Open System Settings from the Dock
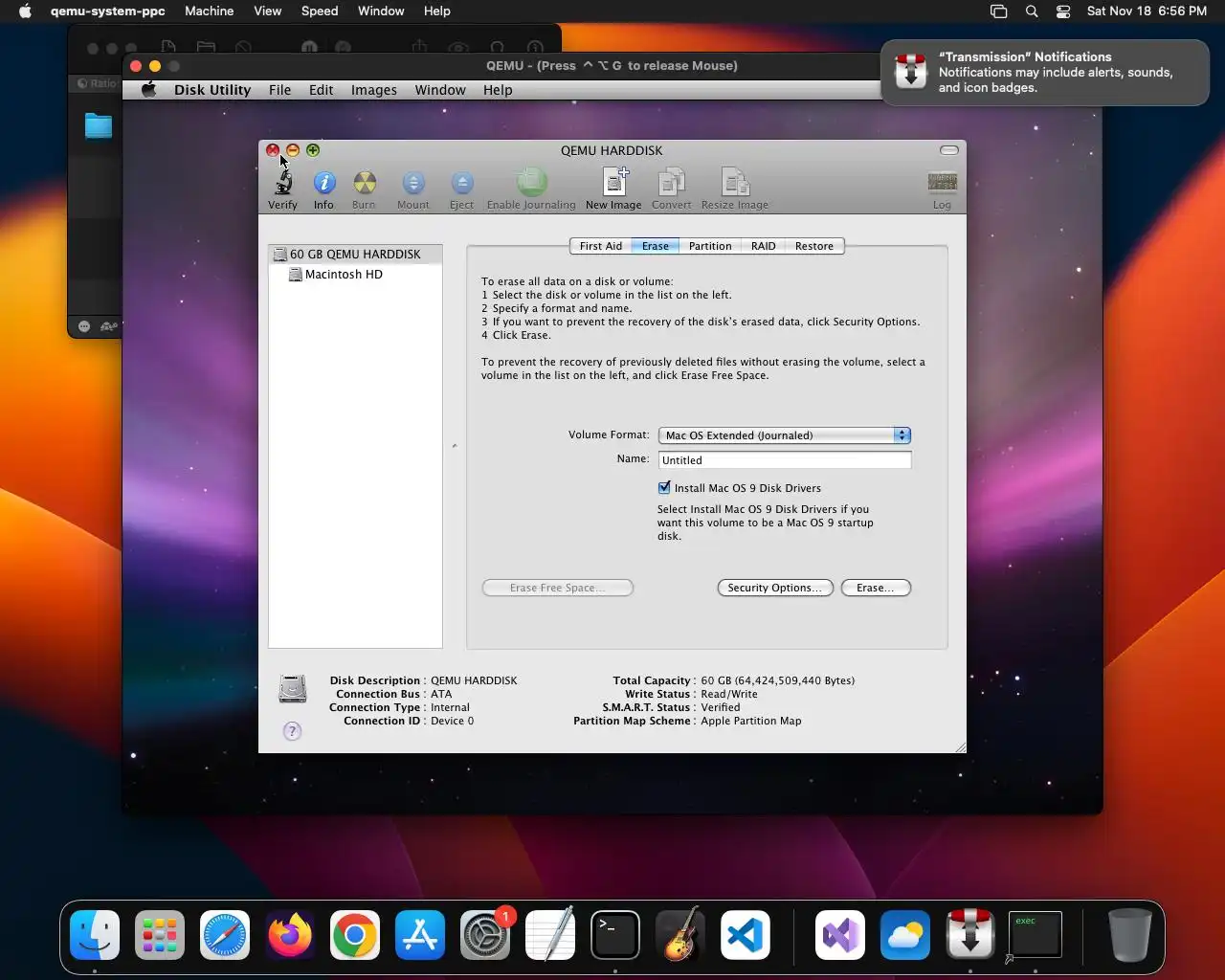 tap(485, 934)
